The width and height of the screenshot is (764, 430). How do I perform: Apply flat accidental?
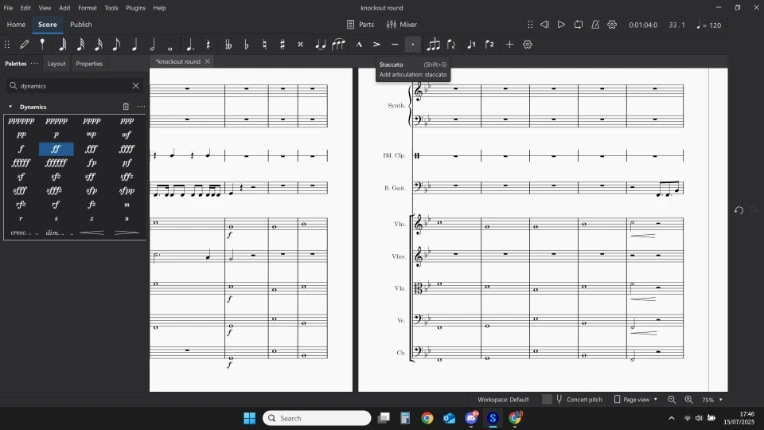(x=247, y=45)
